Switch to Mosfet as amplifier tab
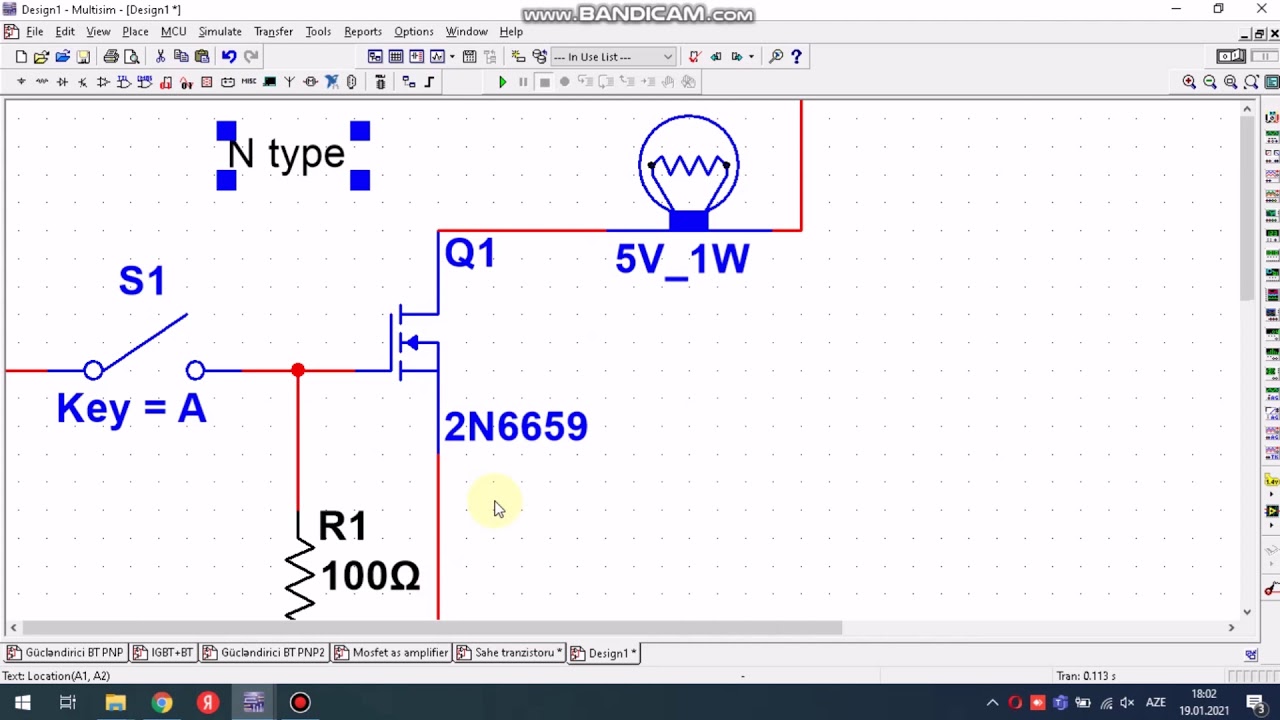1280x720 pixels. [391, 653]
